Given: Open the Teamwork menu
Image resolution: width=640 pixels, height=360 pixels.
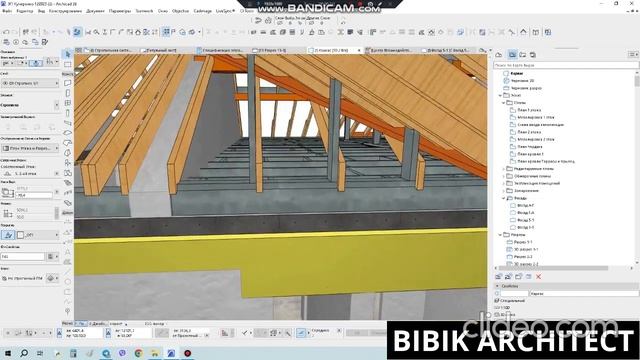Looking at the screenshot, I should 144,11.
